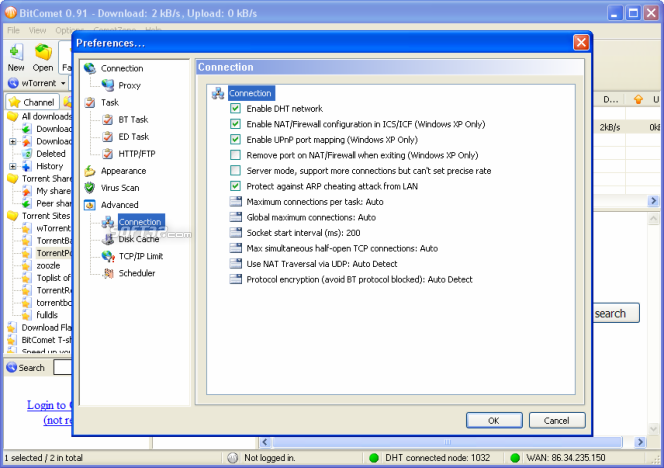Click the Channel star icon in main window
664x468 pixels.
(x=14, y=102)
